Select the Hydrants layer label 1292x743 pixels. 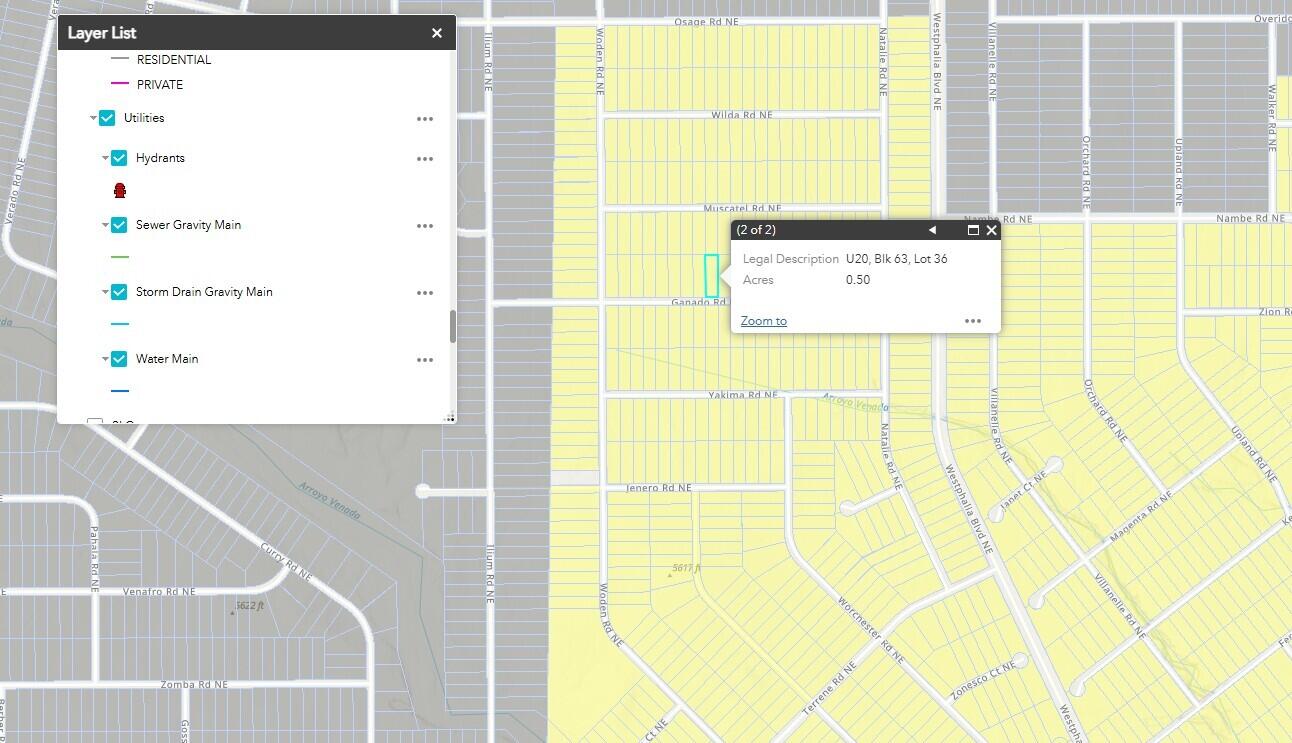click(x=160, y=158)
